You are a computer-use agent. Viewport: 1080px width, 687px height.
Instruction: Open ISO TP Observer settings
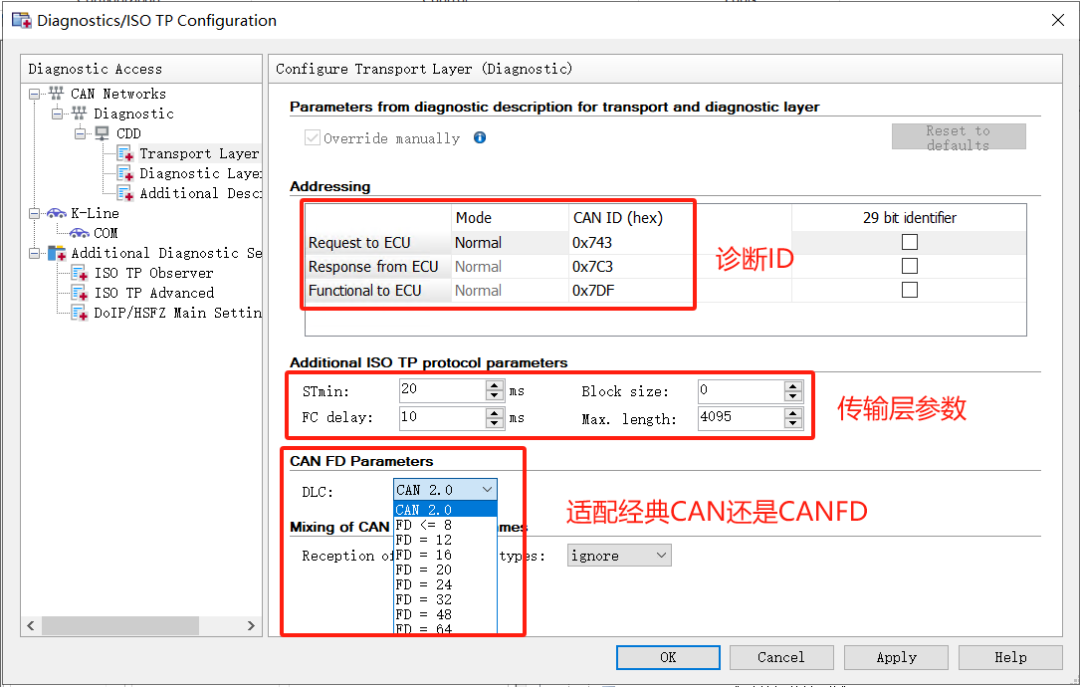tap(154, 273)
